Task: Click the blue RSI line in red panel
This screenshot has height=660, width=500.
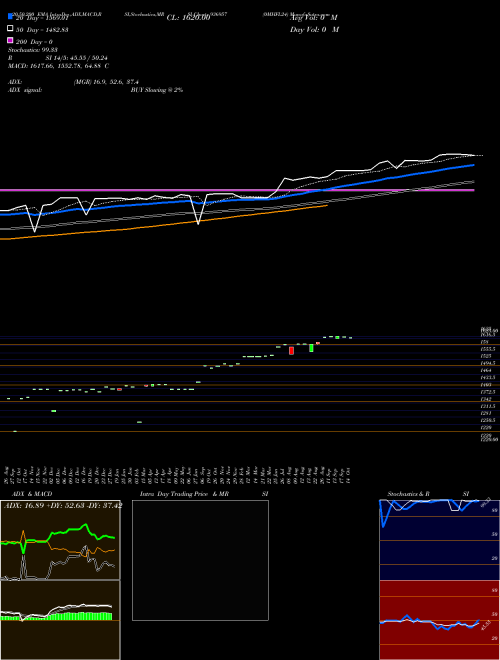Action: point(429,622)
